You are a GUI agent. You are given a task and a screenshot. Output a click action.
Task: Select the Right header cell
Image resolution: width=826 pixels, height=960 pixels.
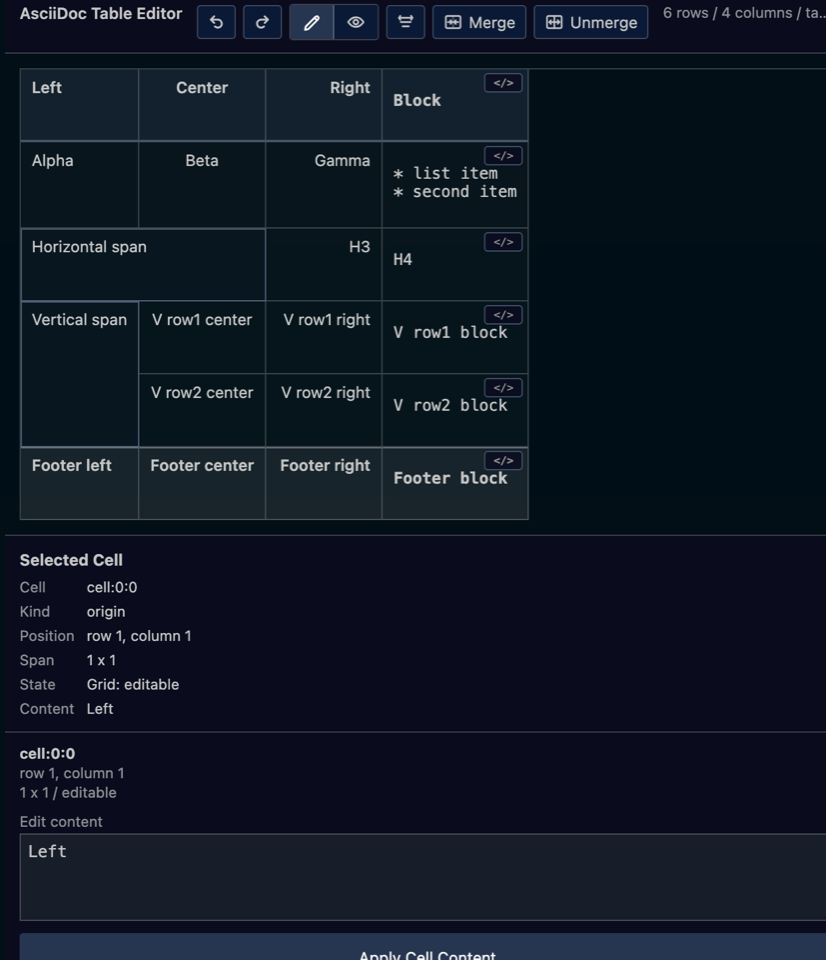pos(324,105)
